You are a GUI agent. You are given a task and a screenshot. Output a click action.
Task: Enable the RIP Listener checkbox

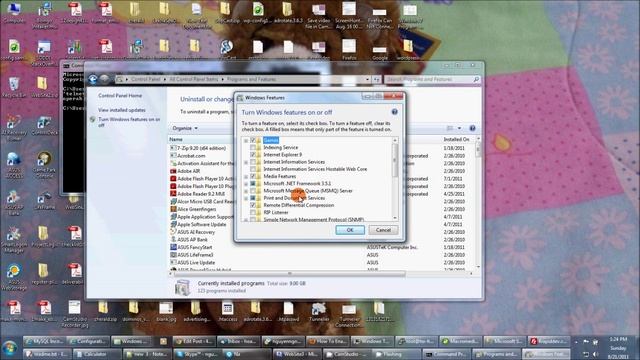click(x=253, y=213)
